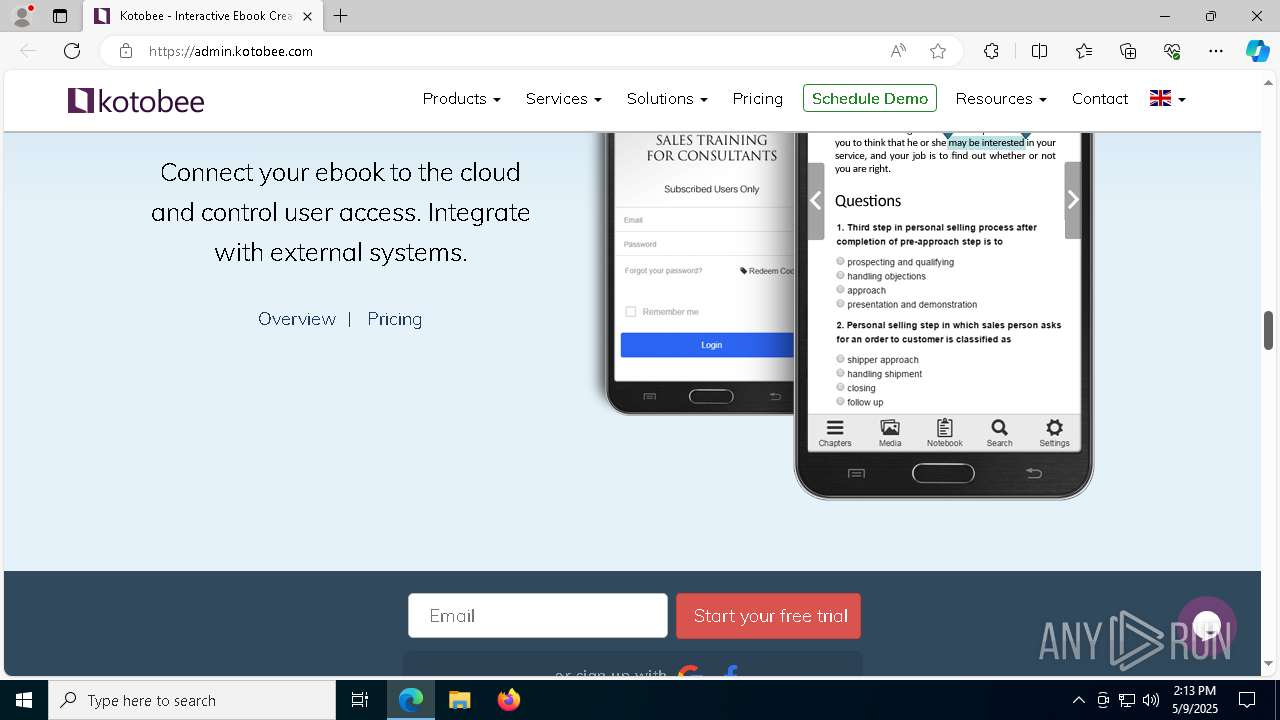Focus the Email signup field

point(538,616)
